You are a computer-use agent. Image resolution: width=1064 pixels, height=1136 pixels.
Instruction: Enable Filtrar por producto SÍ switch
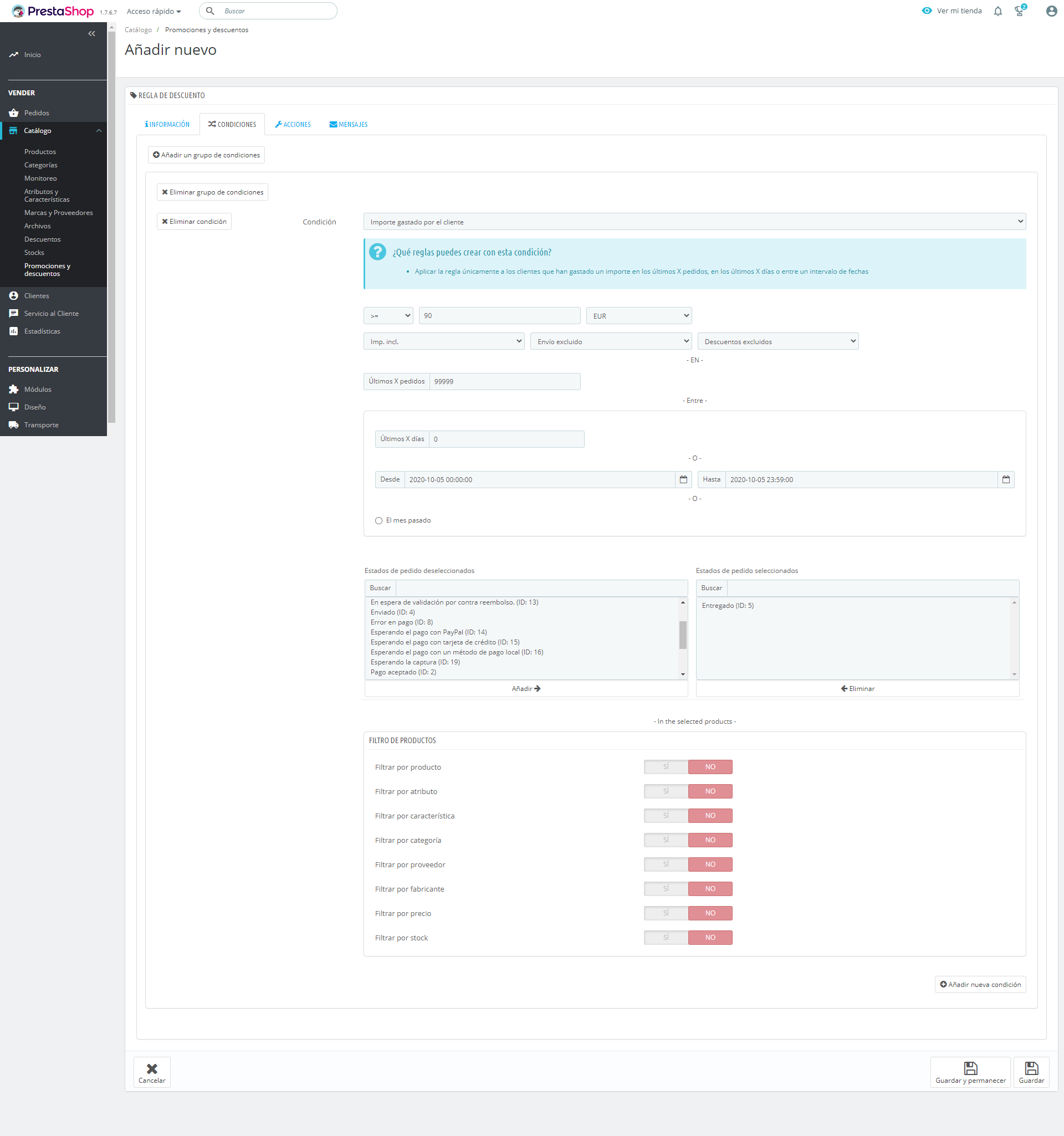[x=666, y=767]
